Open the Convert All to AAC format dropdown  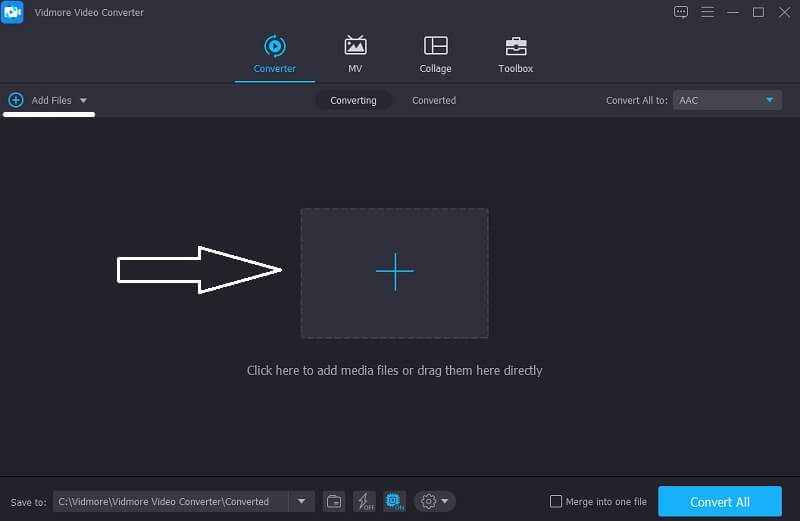coord(726,100)
